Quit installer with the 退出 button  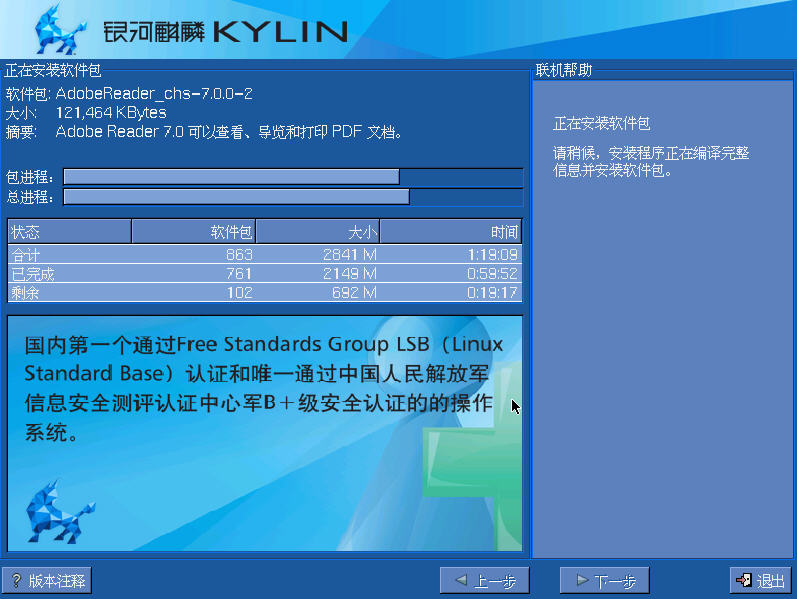pyautogui.click(x=760, y=580)
